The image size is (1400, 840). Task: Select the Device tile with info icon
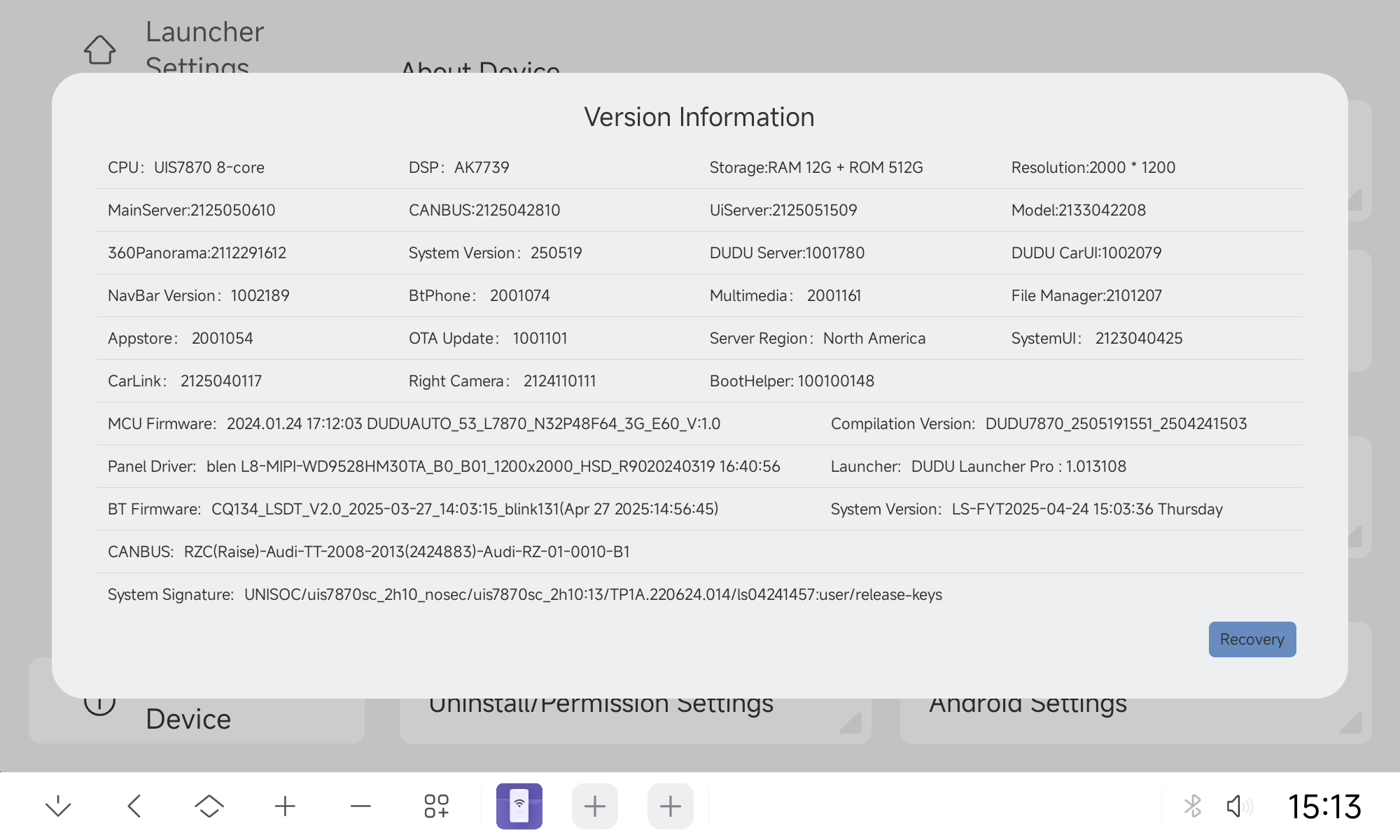pos(188,720)
